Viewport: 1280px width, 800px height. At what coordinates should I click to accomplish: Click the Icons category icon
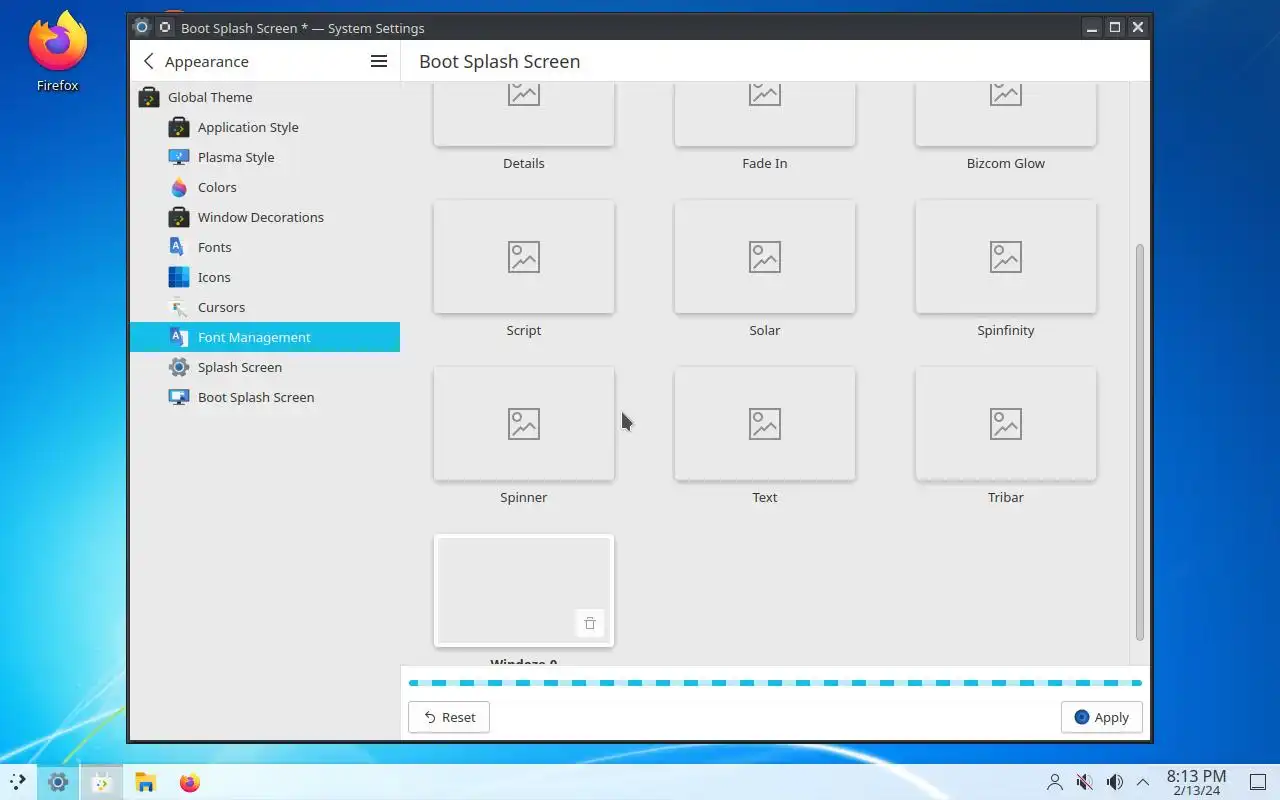(179, 277)
